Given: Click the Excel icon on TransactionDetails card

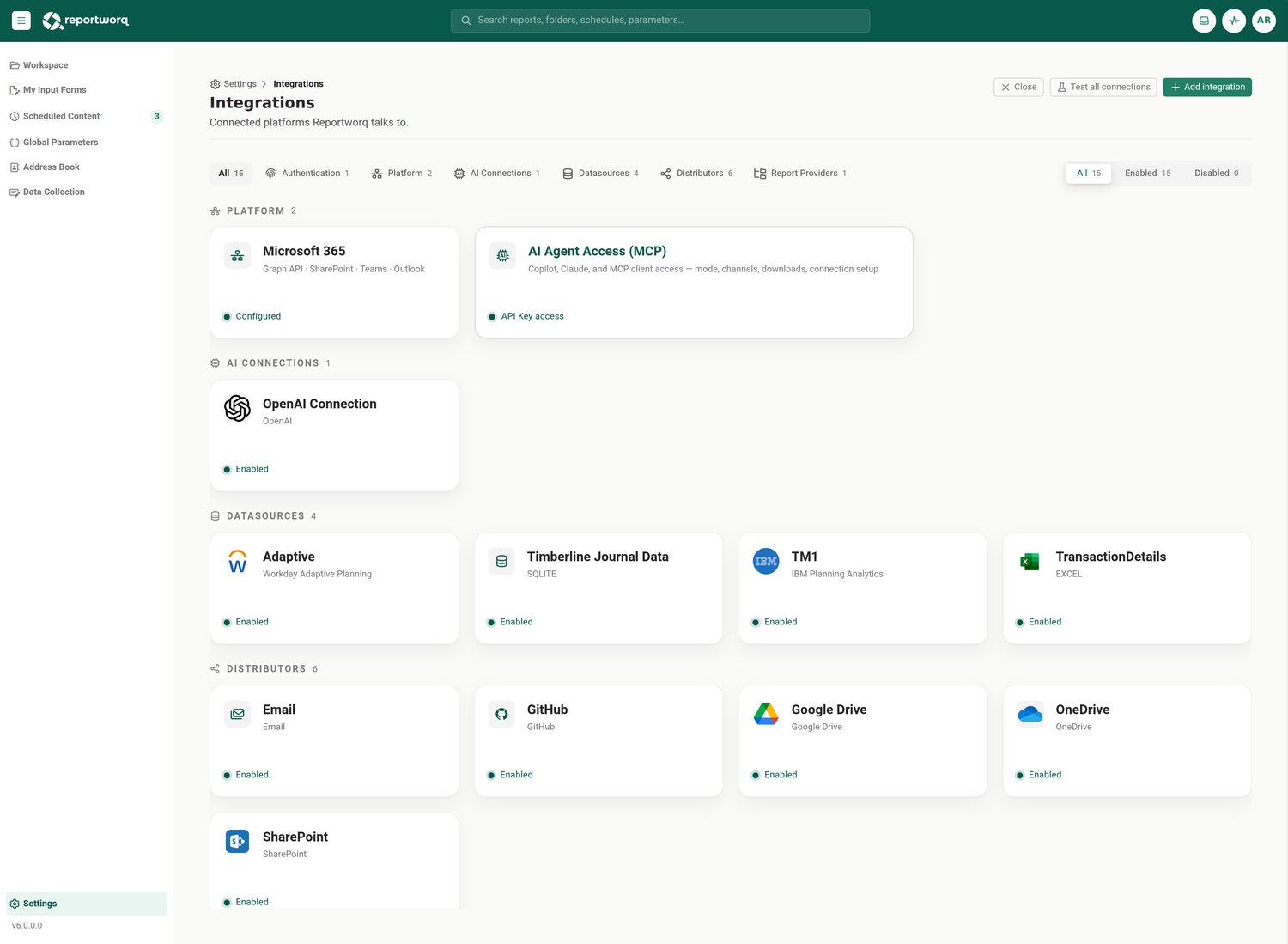Looking at the screenshot, I should [1030, 561].
